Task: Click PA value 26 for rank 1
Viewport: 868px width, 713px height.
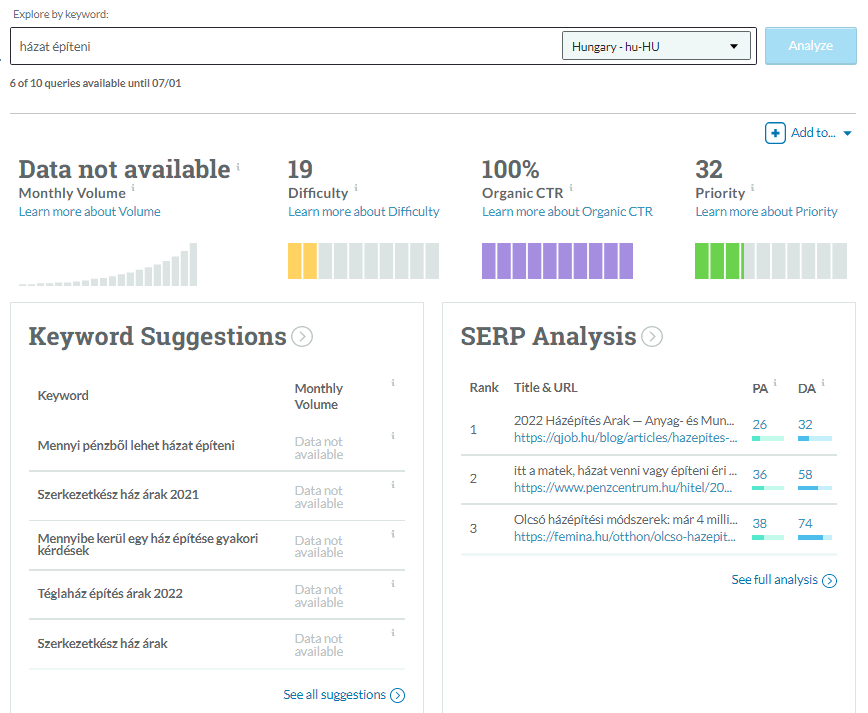Action: point(760,425)
